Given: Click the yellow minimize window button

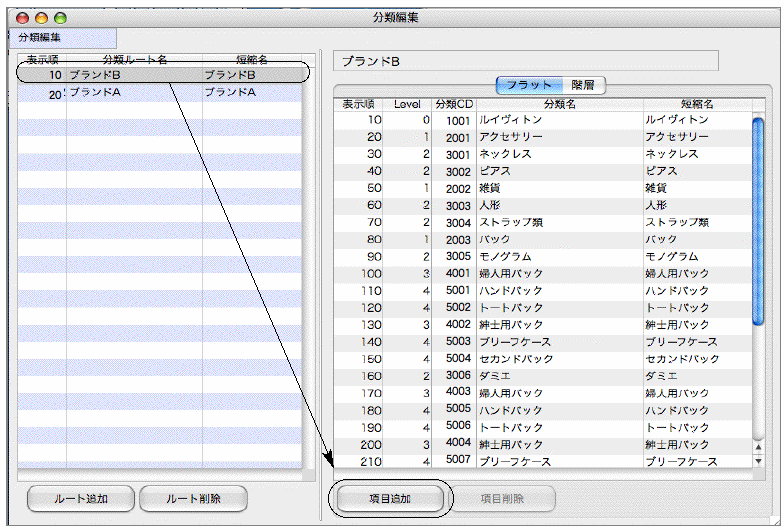Looking at the screenshot, I should click(42, 18).
